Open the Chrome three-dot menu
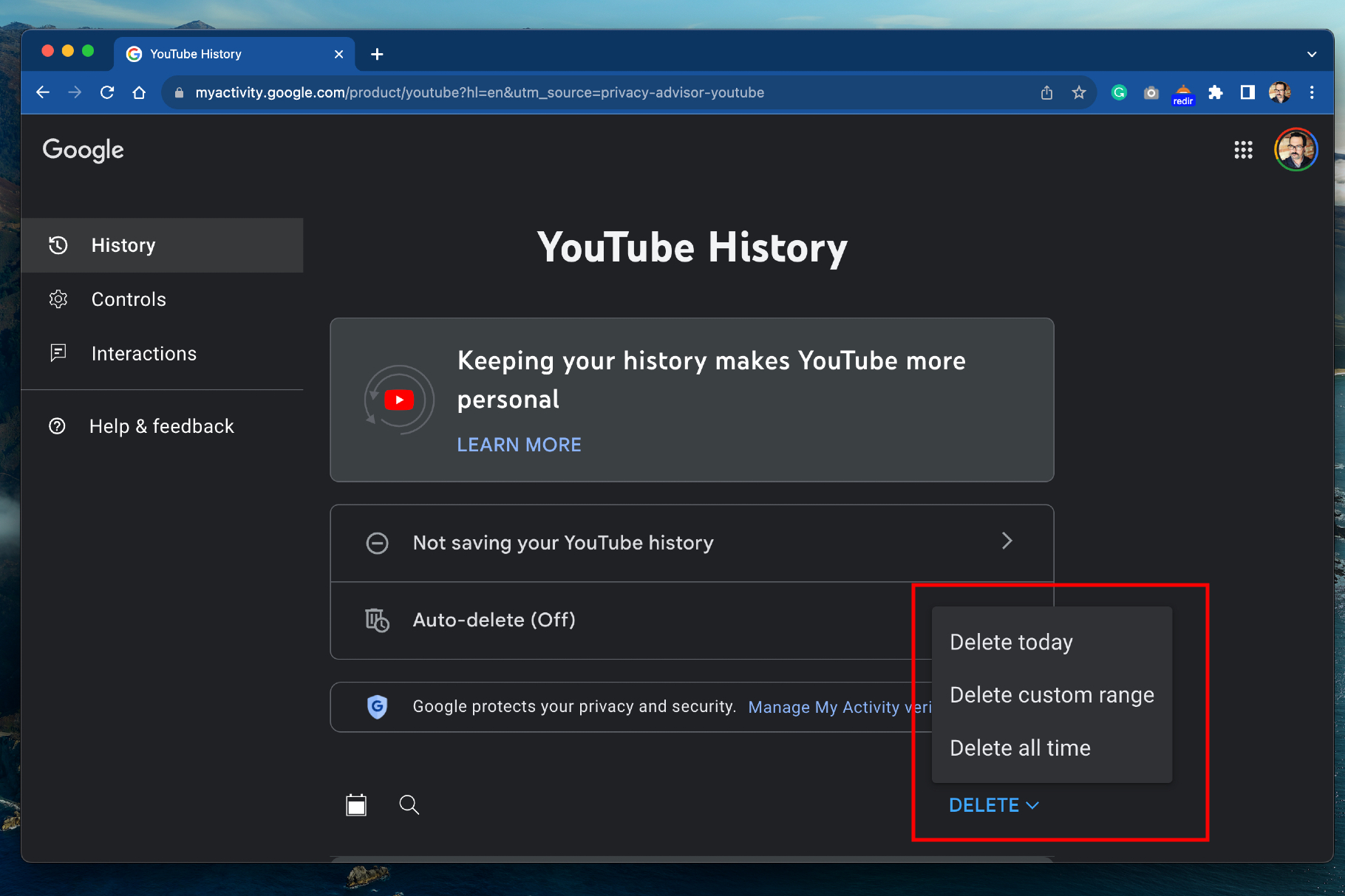 1312,92
